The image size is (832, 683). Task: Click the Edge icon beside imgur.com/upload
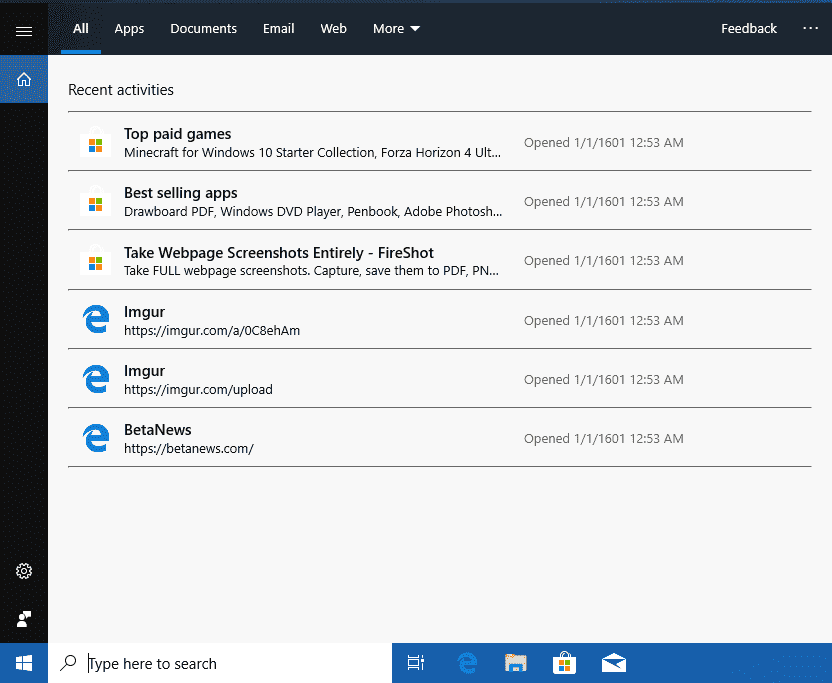coord(96,379)
